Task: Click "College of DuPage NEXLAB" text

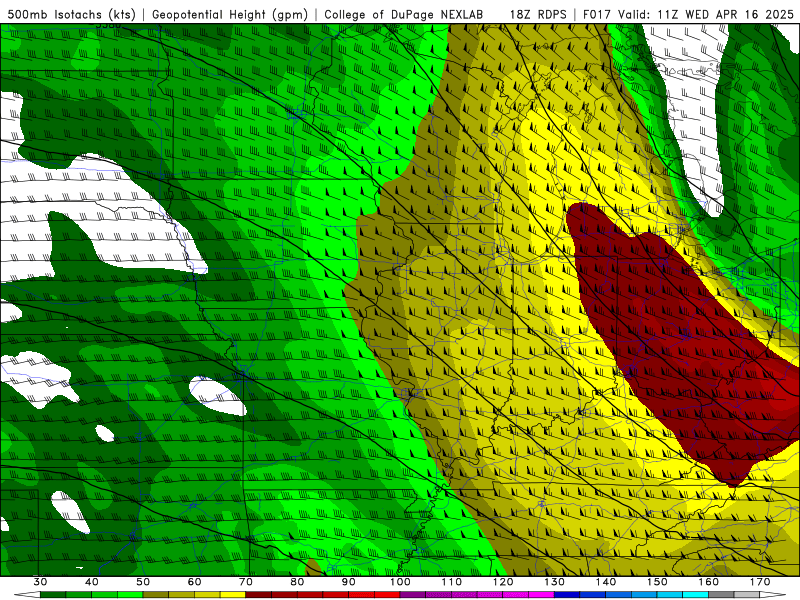Action: pyautogui.click(x=404, y=14)
